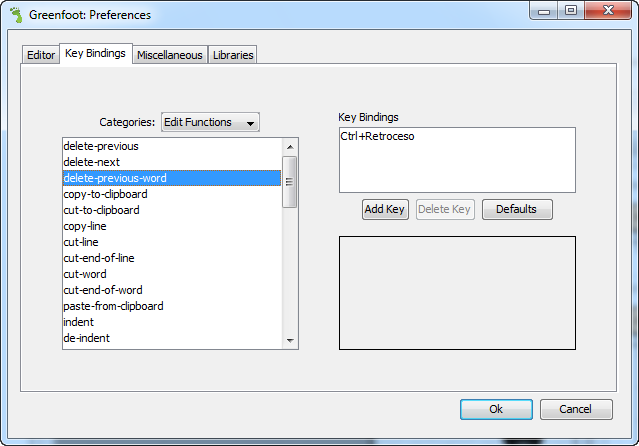Choose copy-to-clipboard function

(172, 194)
